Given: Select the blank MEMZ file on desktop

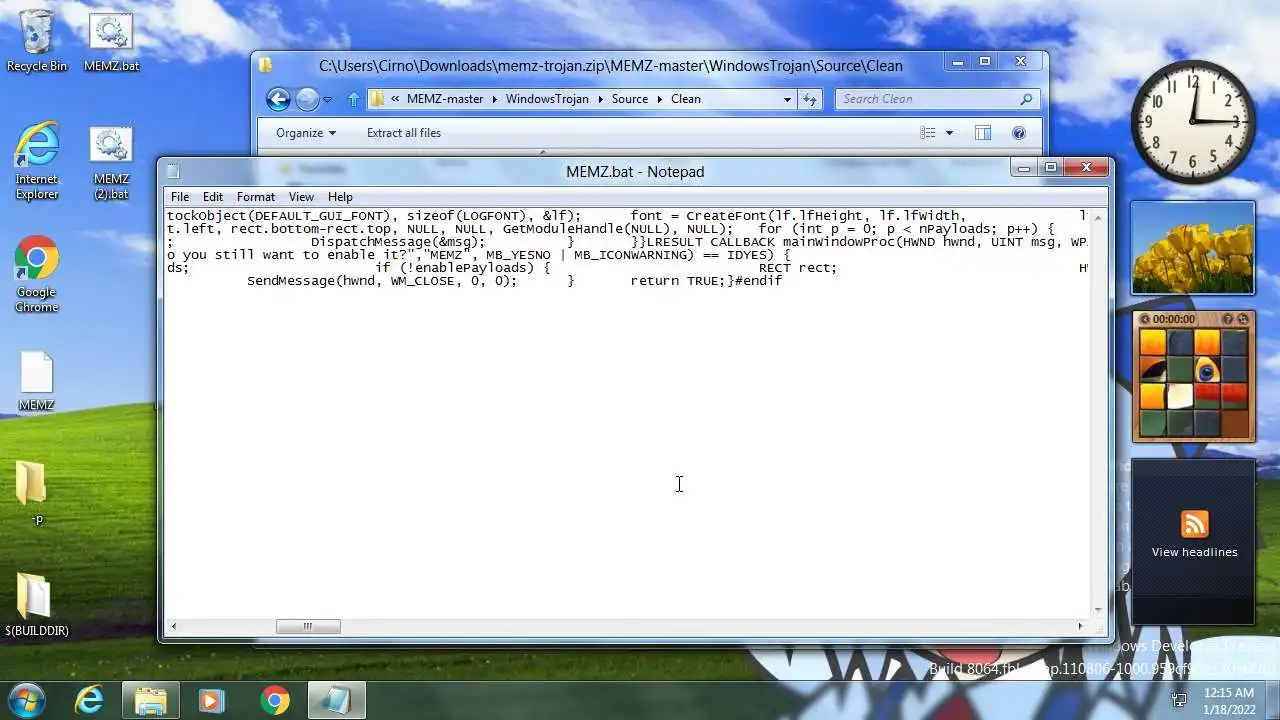Looking at the screenshot, I should tap(37, 380).
